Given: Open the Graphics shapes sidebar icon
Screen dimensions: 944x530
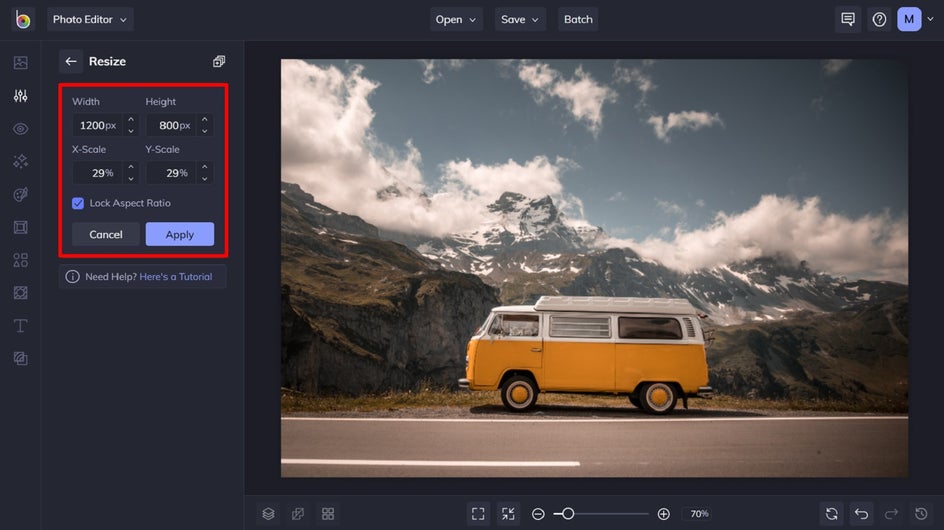Looking at the screenshot, I should click(20, 260).
